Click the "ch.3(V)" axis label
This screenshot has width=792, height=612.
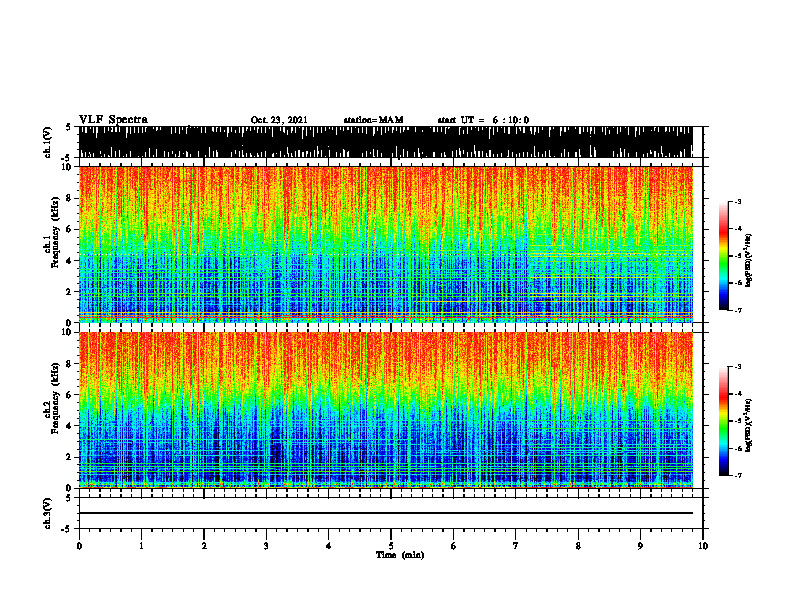click(48, 513)
